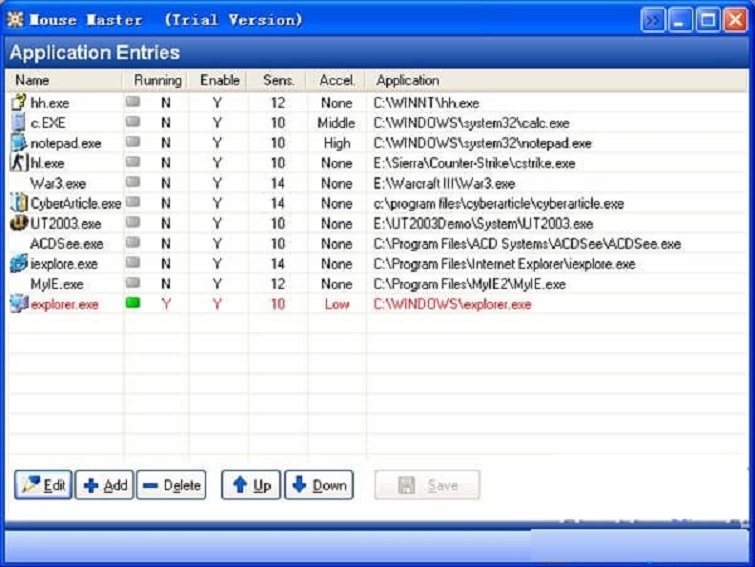Click gray running indicator for War3.exe

(x=132, y=183)
